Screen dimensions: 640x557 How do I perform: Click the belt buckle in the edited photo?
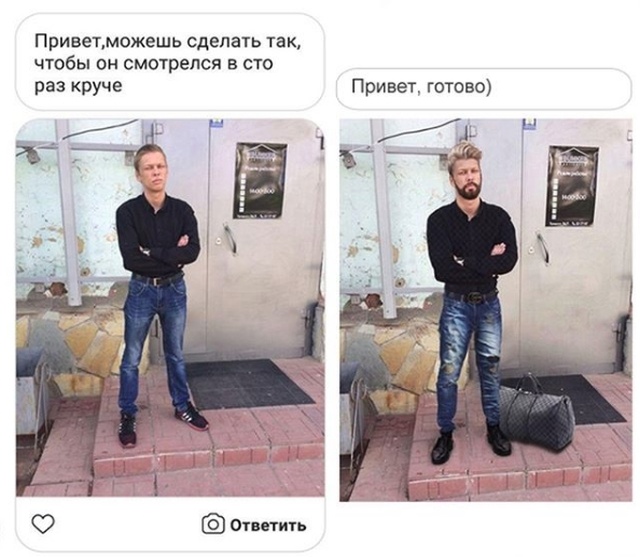[x=475, y=297]
